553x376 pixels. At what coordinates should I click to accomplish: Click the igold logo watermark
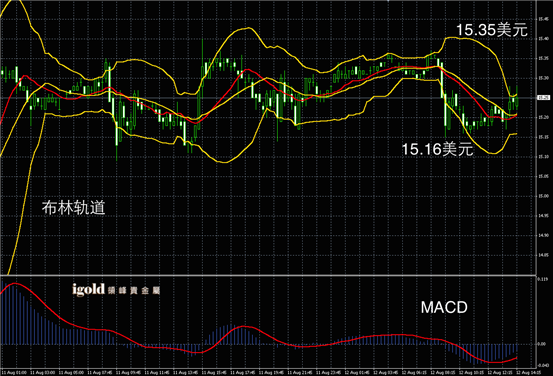pyautogui.click(x=89, y=289)
